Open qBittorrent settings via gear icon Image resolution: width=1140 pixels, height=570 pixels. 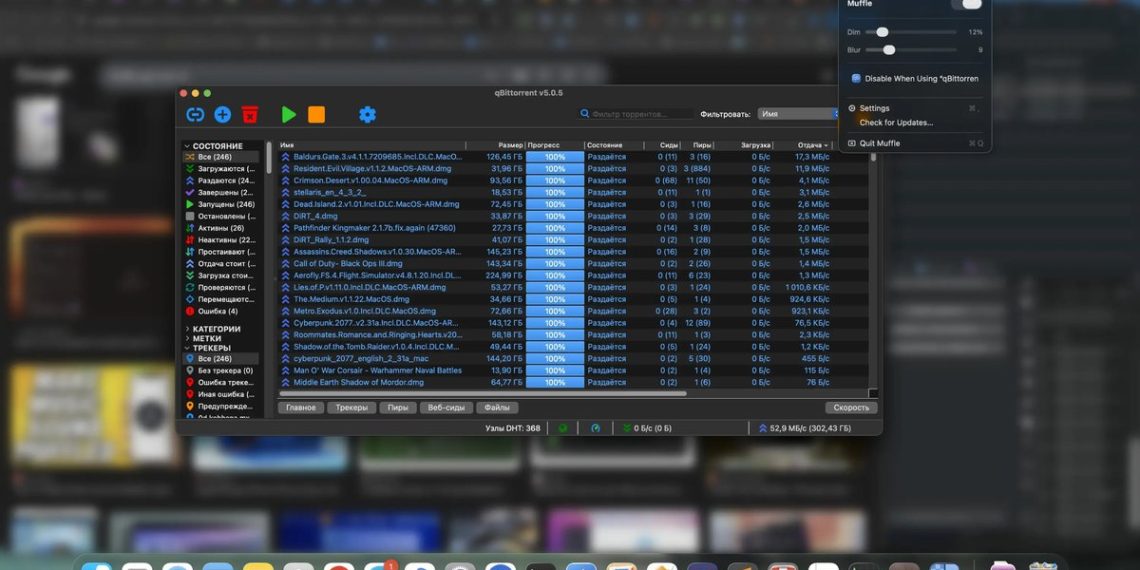tap(367, 115)
